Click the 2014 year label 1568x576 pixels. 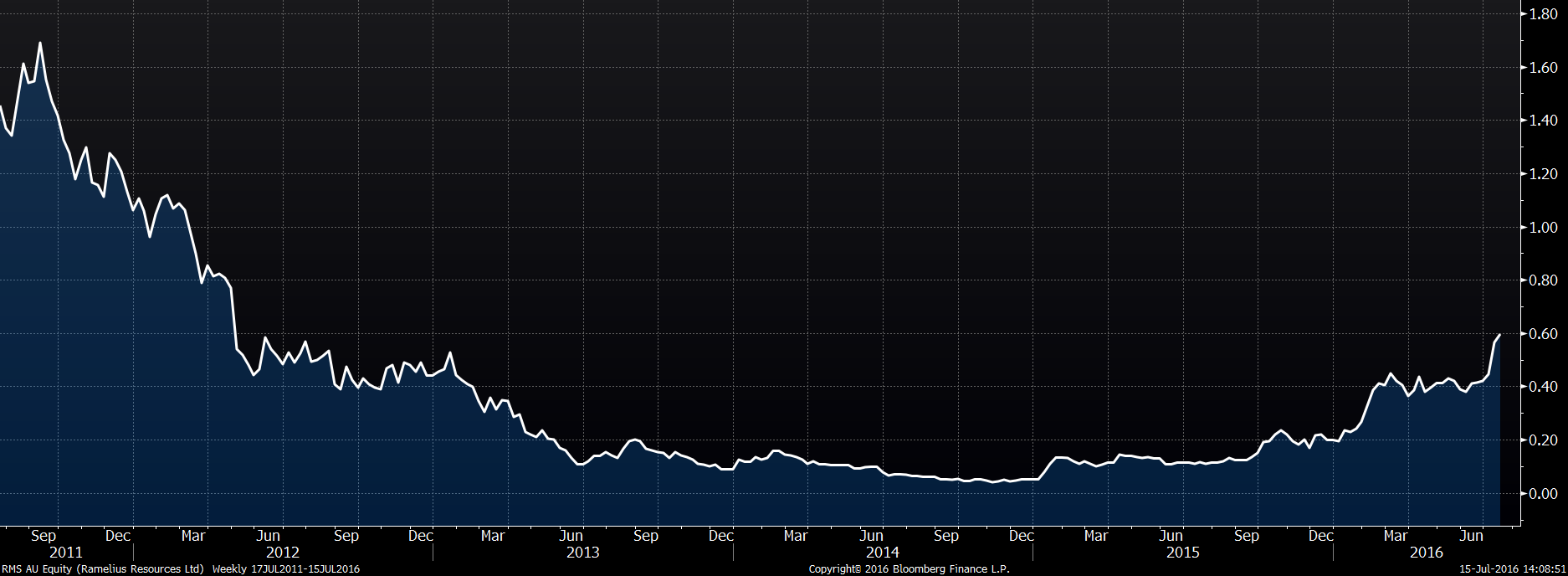(x=883, y=553)
